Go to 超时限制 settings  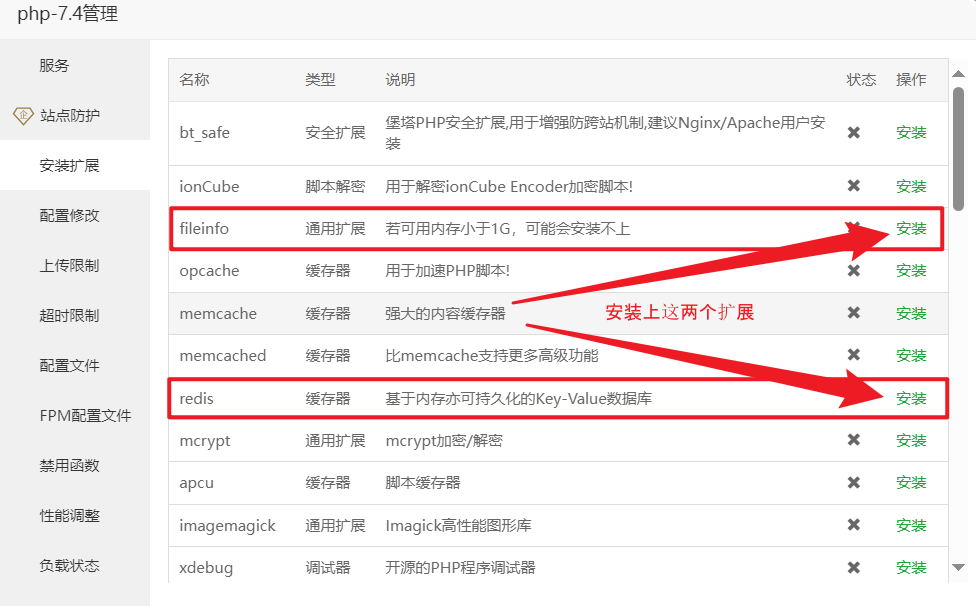point(70,315)
